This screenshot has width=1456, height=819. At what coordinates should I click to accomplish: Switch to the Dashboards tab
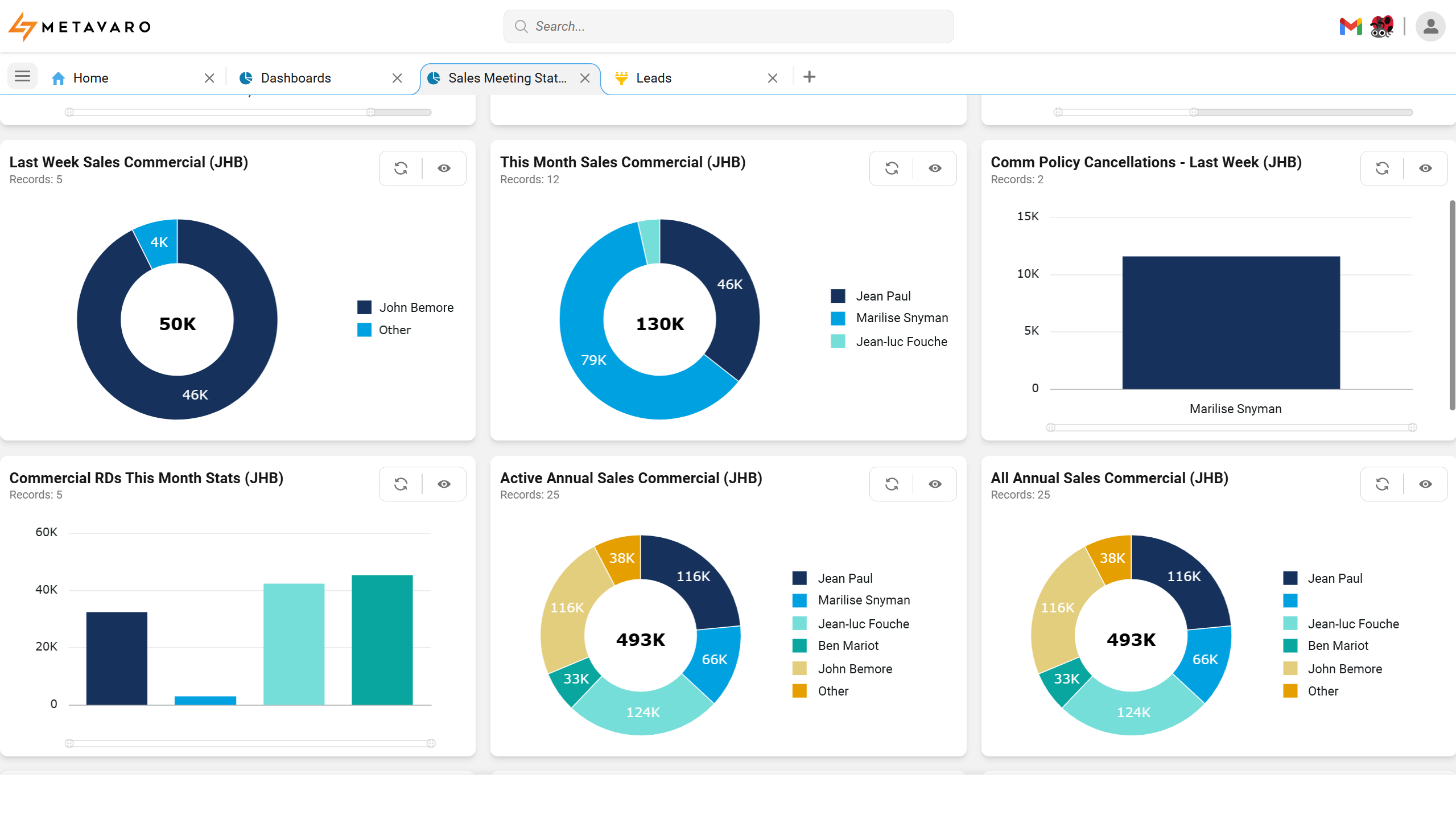click(x=295, y=78)
